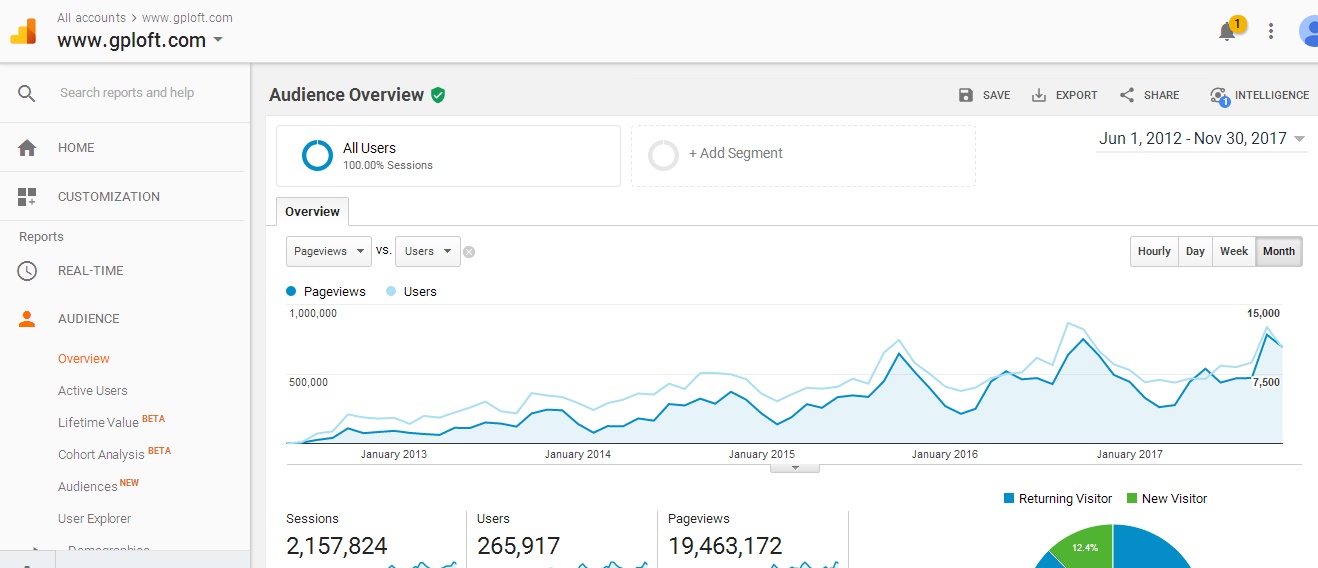This screenshot has width=1318, height=568.
Task: Click the Audience Overview heading
Action: [347, 95]
